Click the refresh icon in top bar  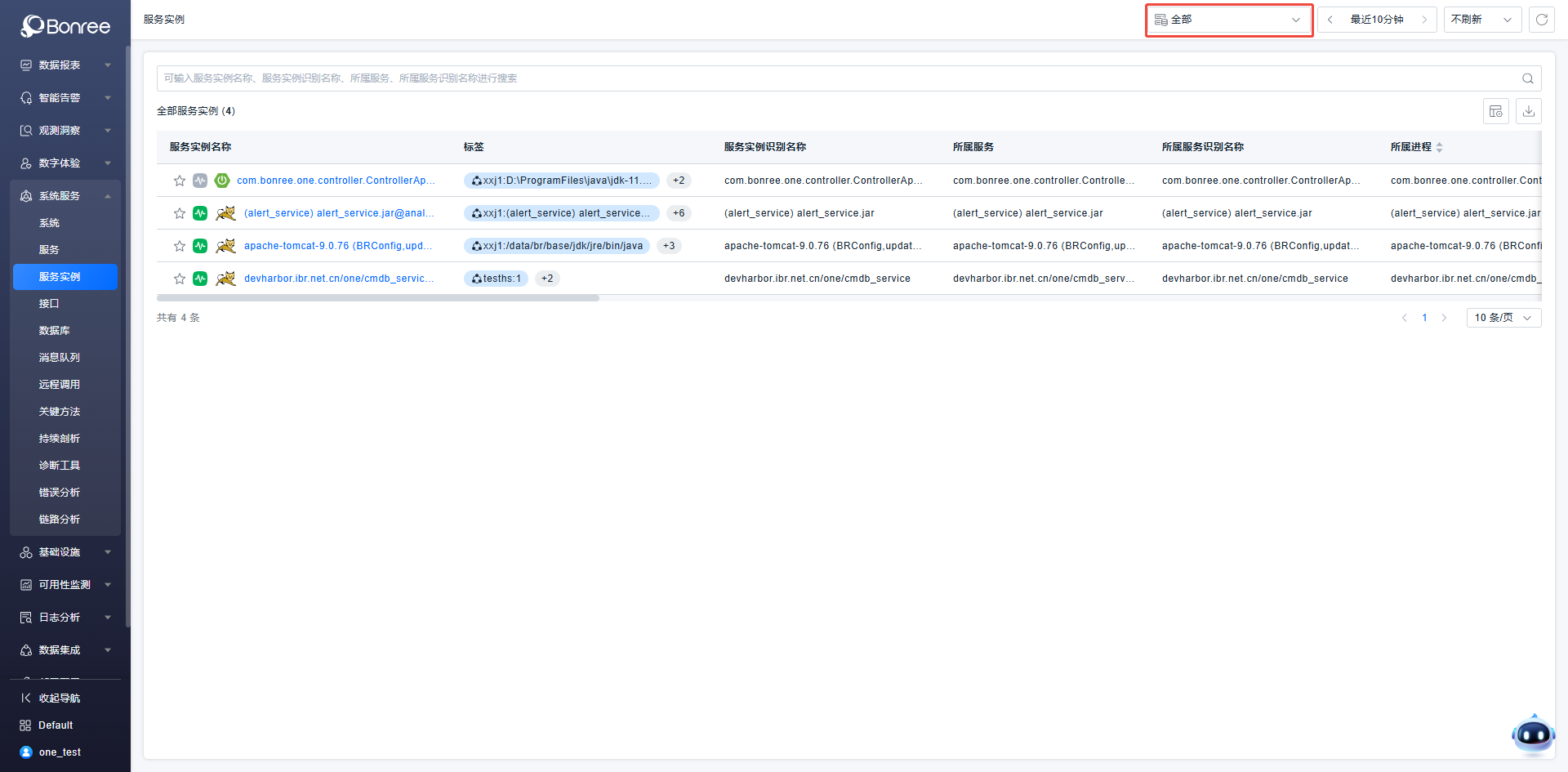click(1541, 20)
